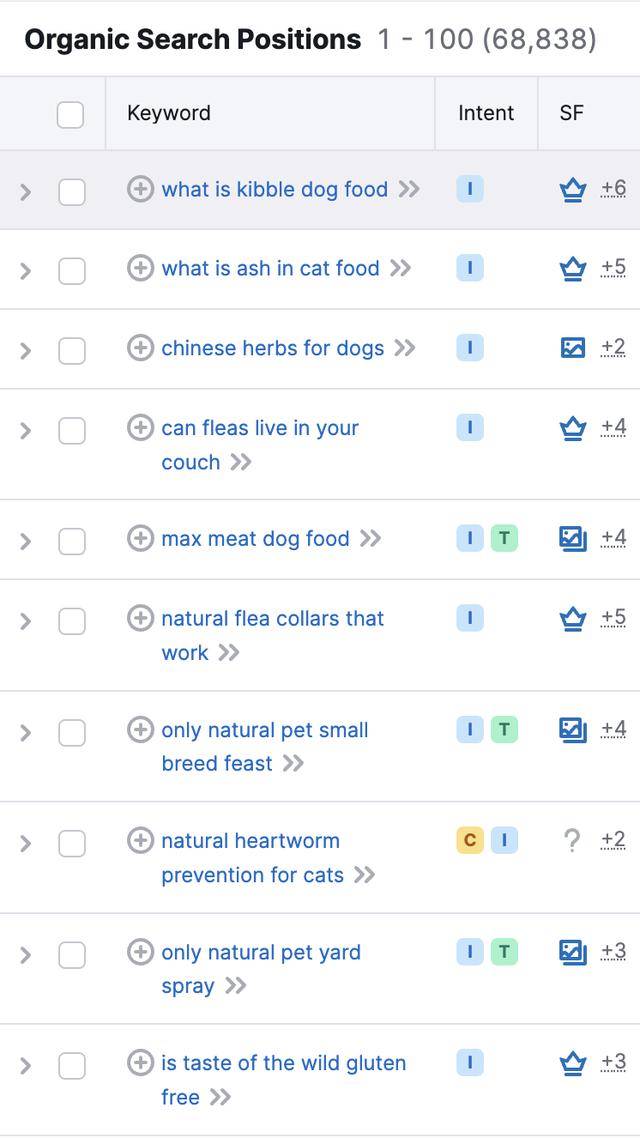
Task: Check the box for 'chinese herbs for dogs'
Action: 72,351
